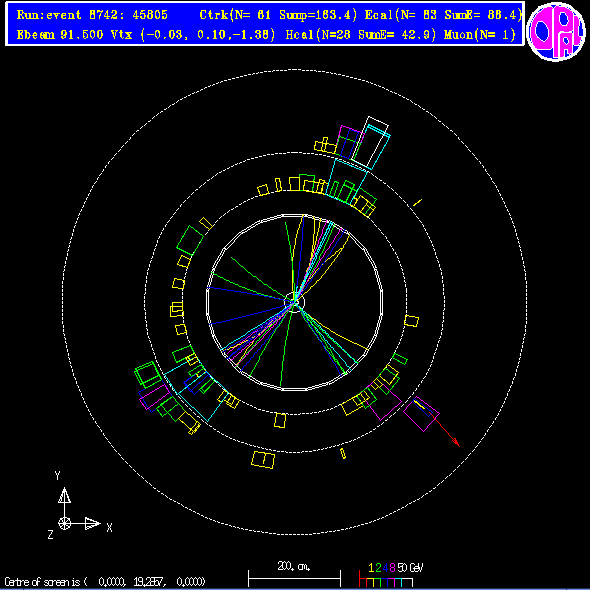The width and height of the screenshot is (590, 590).
Task: Click the Ctrk track summary text
Action: pyautogui.click(x=278, y=15)
